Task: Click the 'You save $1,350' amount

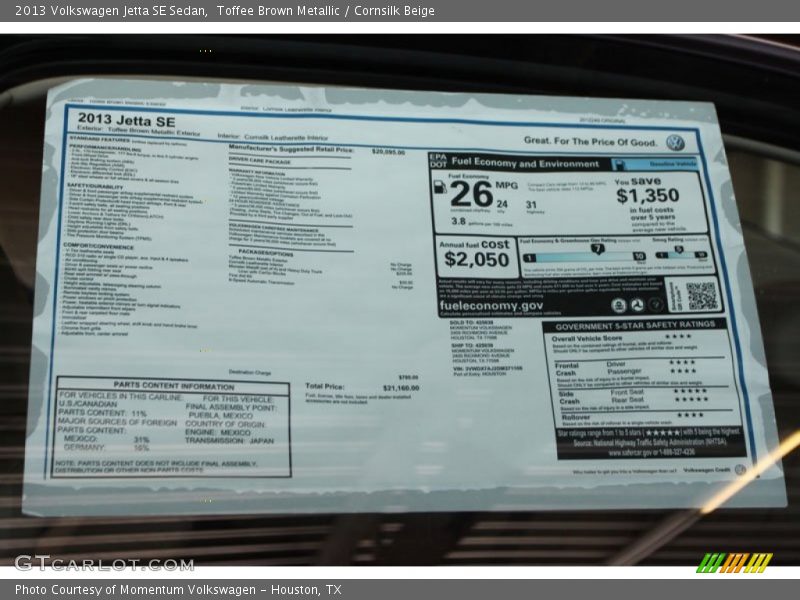Action: pos(647,195)
